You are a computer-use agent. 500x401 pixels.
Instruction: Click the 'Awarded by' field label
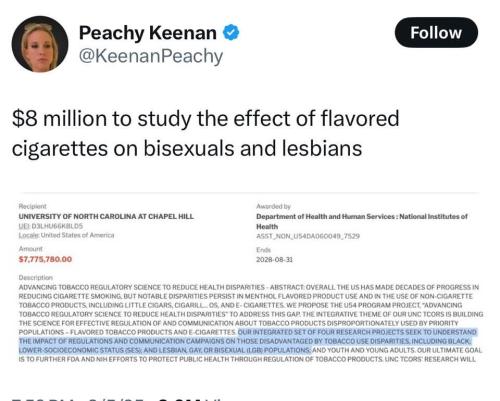[x=273, y=206]
